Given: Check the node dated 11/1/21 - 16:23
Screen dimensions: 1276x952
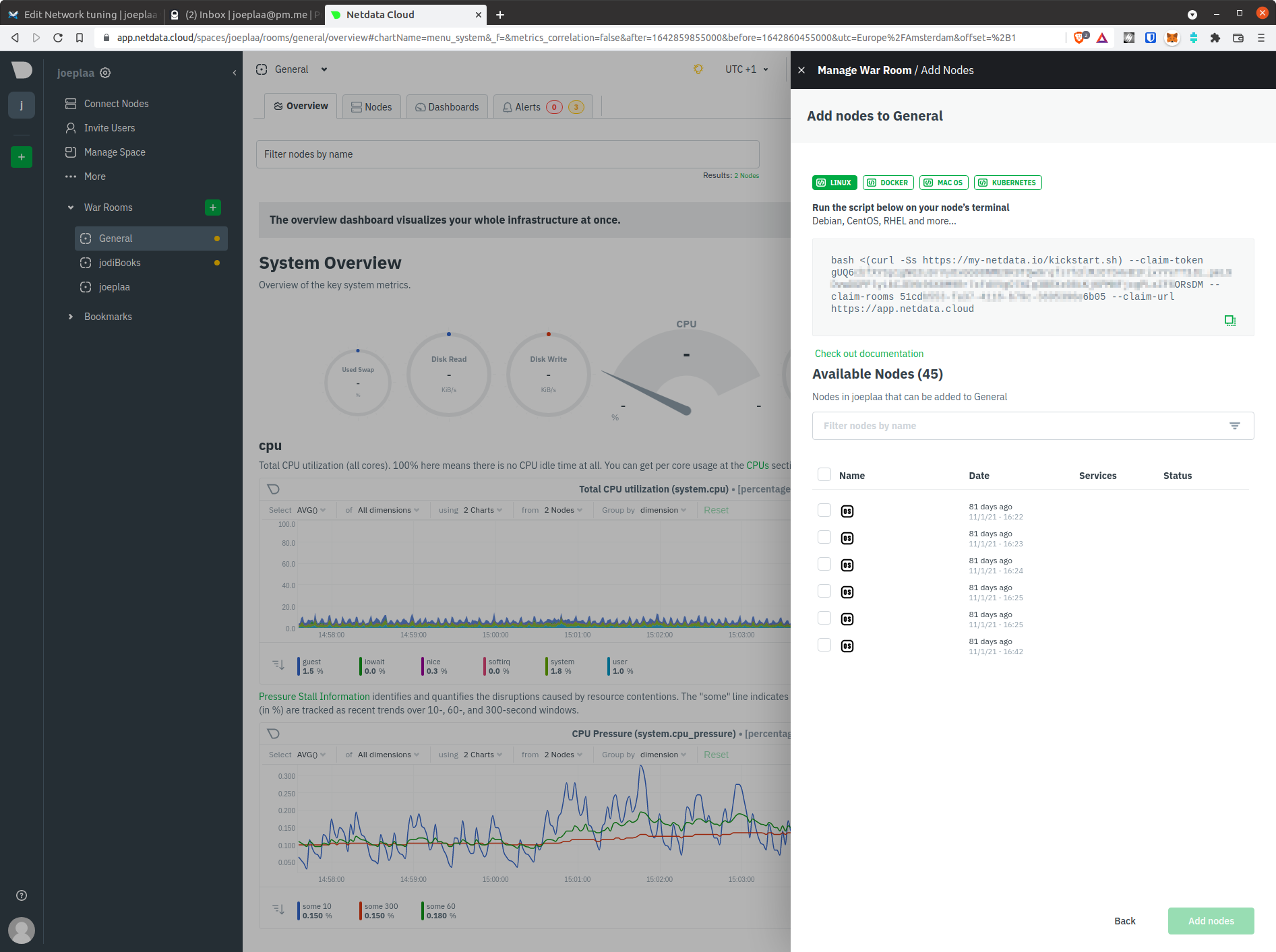Looking at the screenshot, I should click(824, 537).
